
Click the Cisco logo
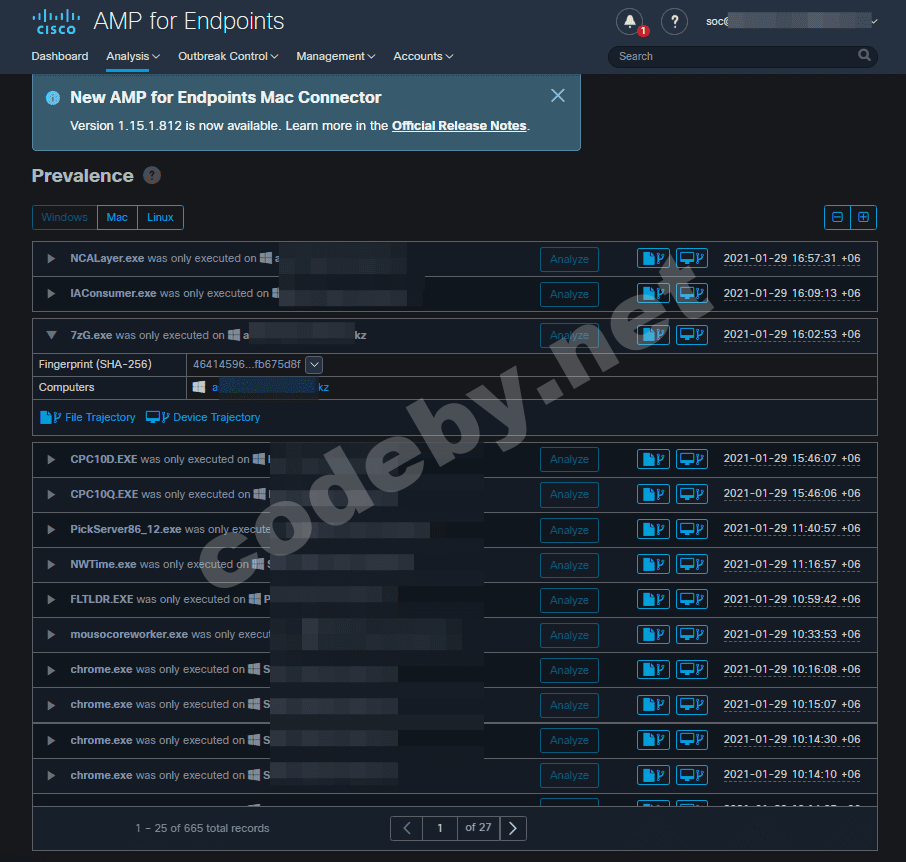56,22
